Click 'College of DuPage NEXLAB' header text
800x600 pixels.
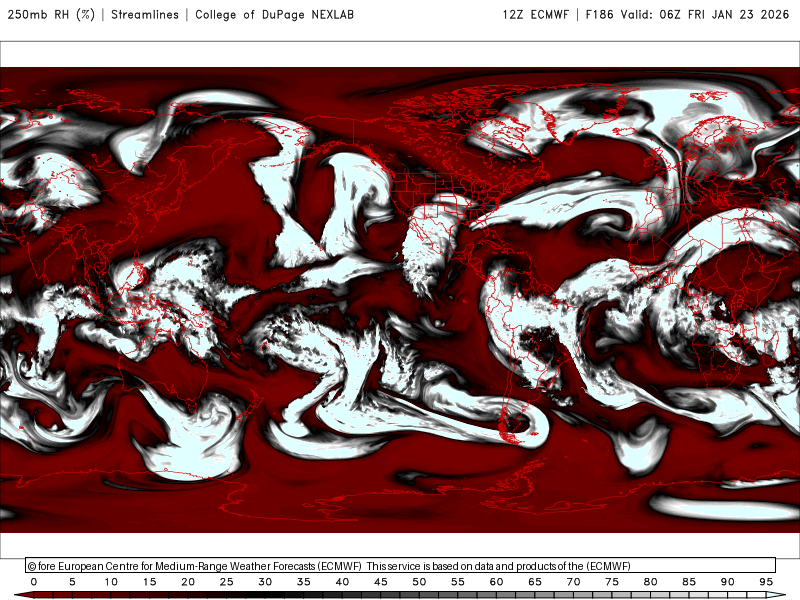(274, 14)
